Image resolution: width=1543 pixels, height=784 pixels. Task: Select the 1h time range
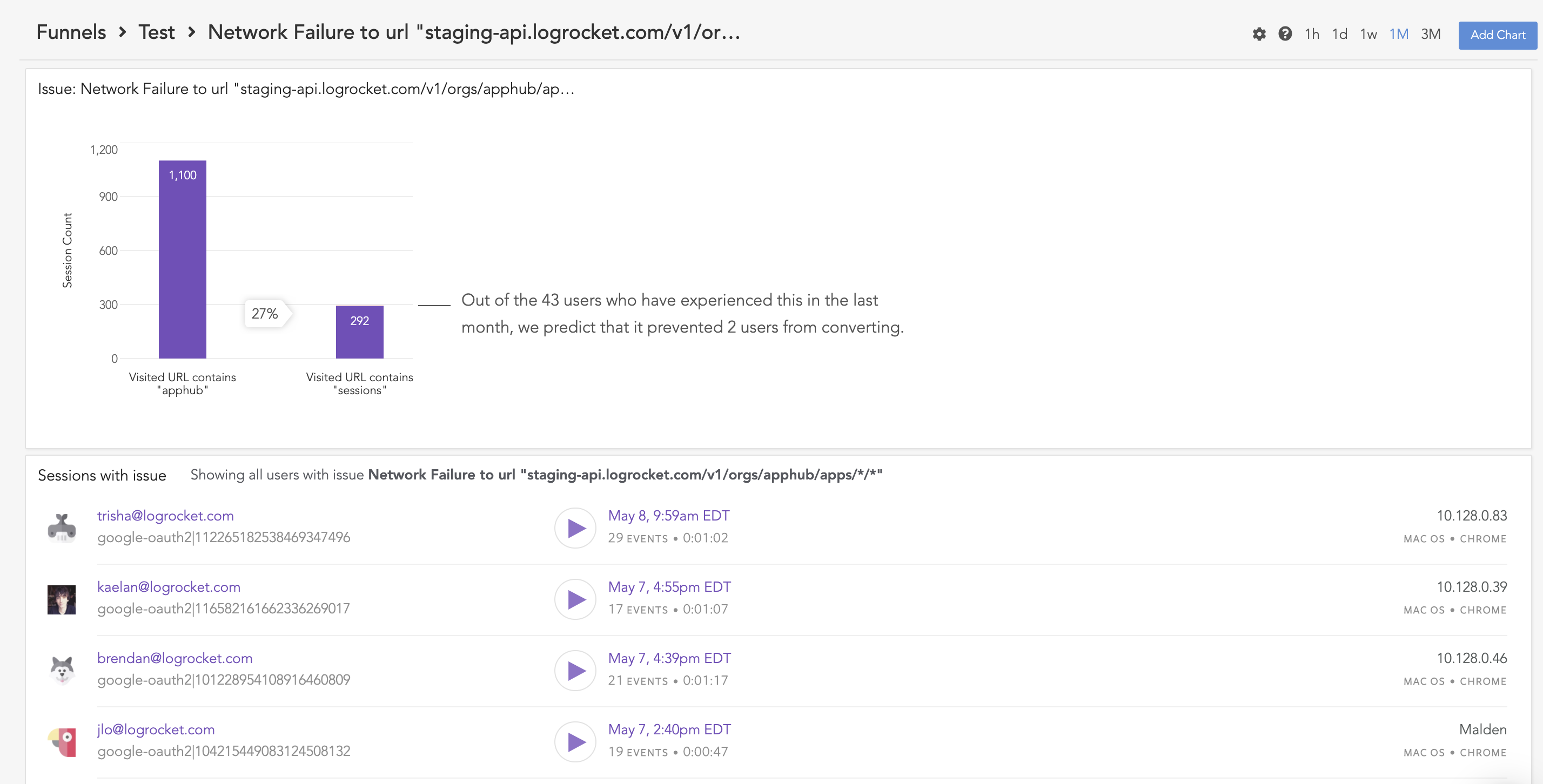click(x=1312, y=34)
